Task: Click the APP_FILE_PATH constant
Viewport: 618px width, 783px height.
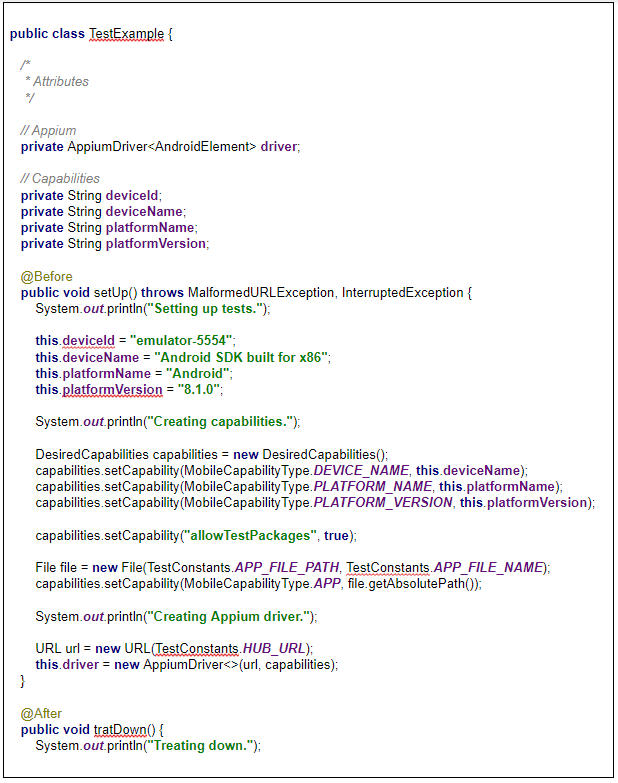Action: click(287, 567)
